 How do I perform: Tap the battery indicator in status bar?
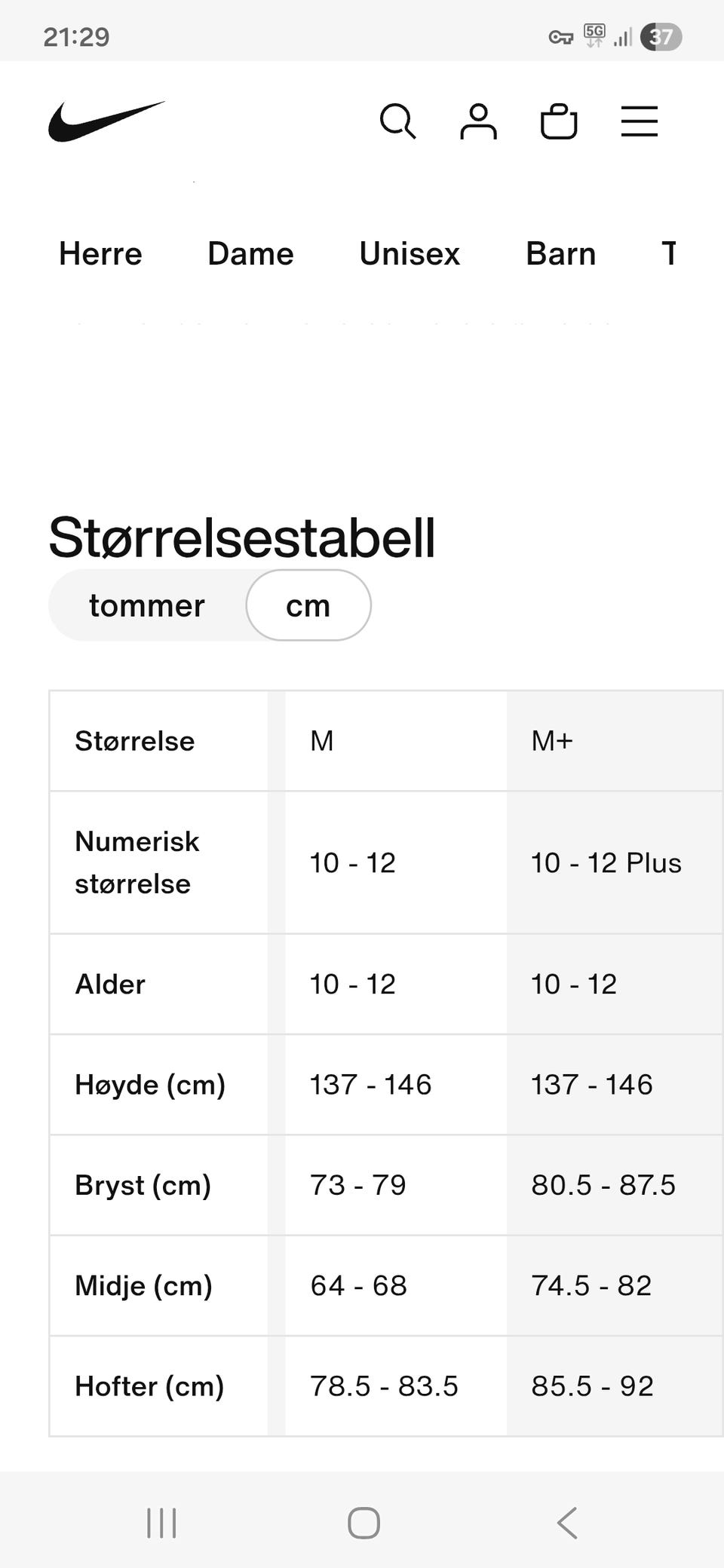coord(661,37)
